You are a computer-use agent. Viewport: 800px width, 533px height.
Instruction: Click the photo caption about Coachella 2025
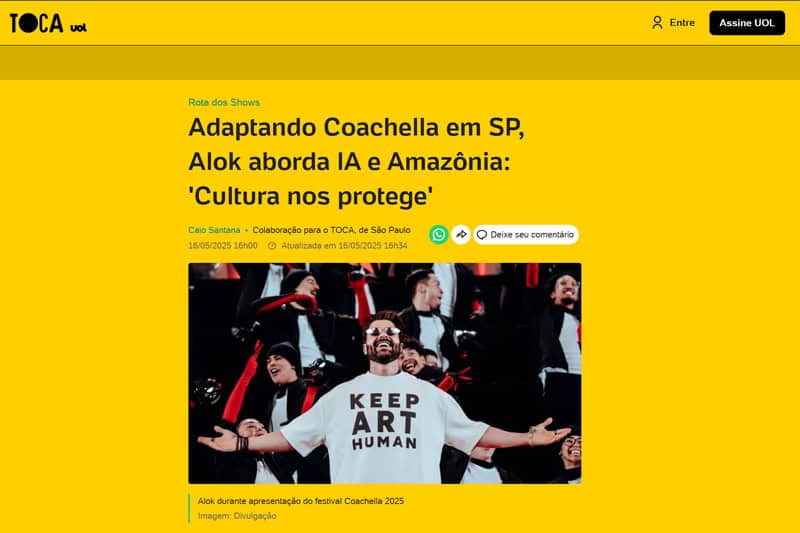click(301, 501)
